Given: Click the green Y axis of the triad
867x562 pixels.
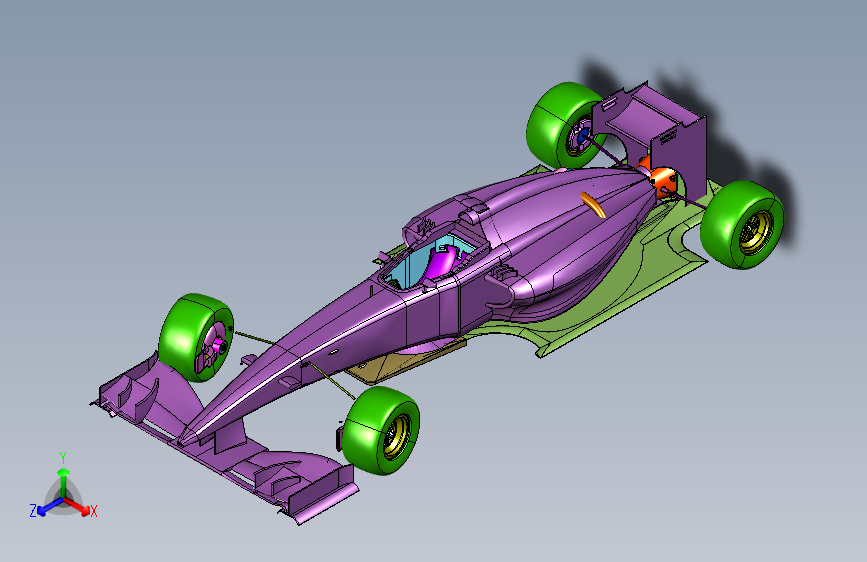Looking at the screenshot, I should coord(64,481).
